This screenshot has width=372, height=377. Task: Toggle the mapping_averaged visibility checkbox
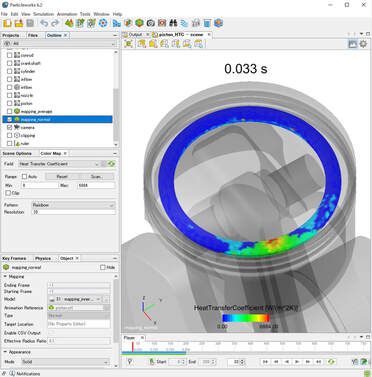9,111
